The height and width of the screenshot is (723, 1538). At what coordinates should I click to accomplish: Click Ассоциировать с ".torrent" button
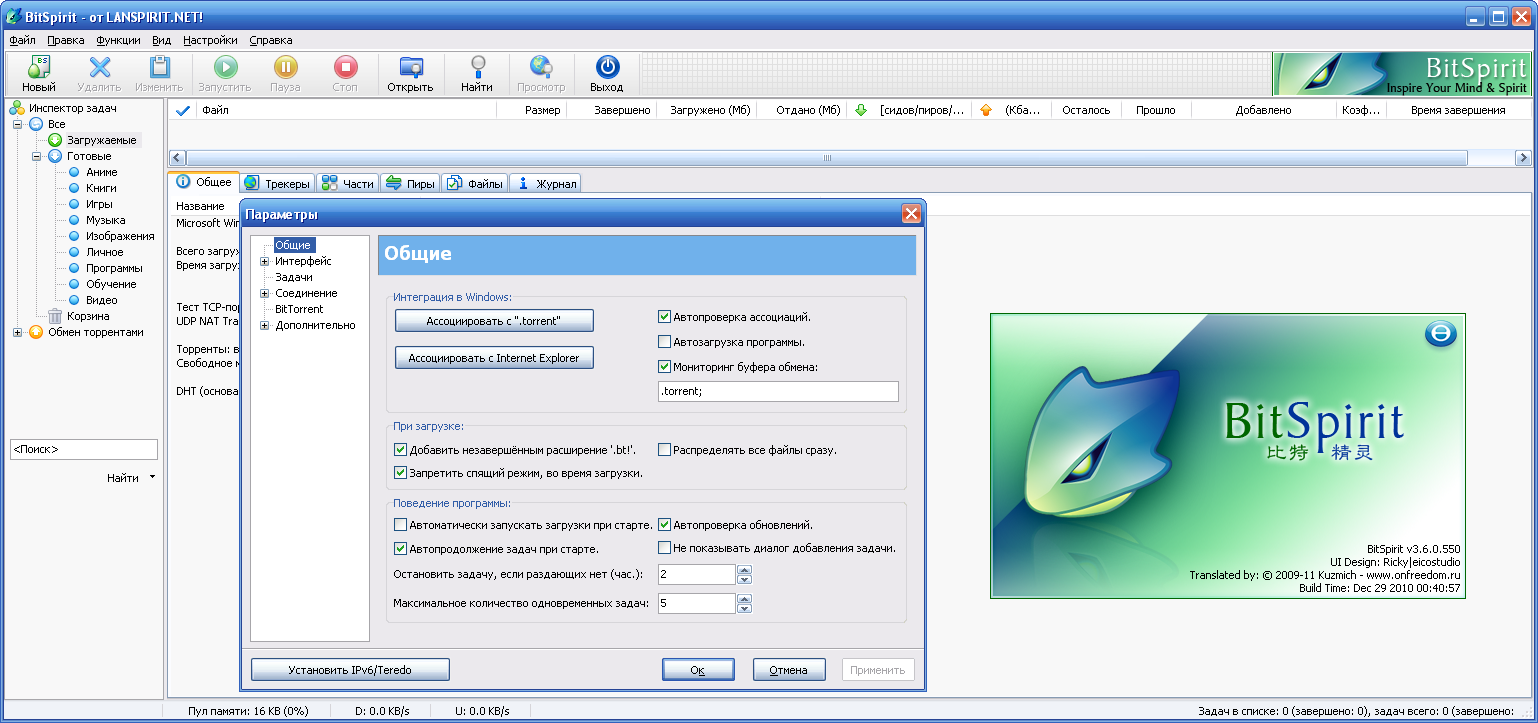click(x=494, y=320)
